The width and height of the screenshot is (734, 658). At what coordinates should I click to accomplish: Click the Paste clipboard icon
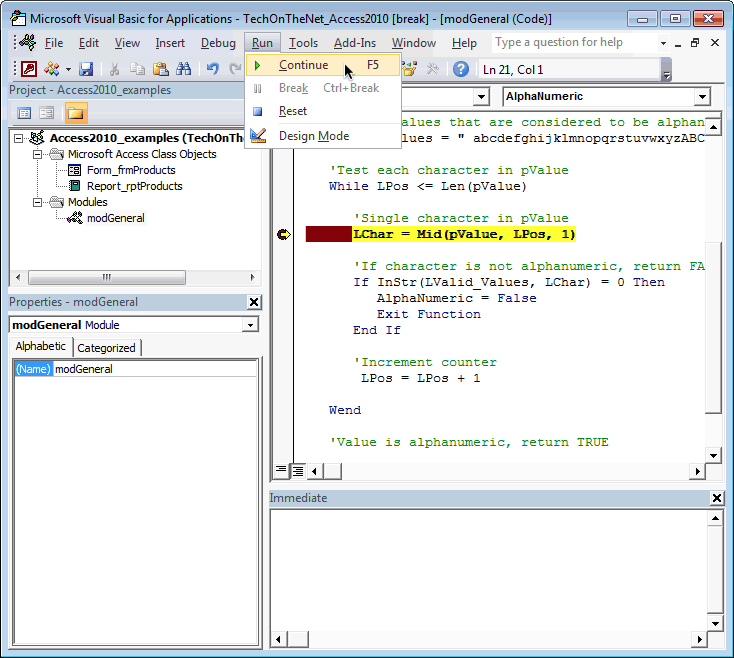click(x=161, y=69)
